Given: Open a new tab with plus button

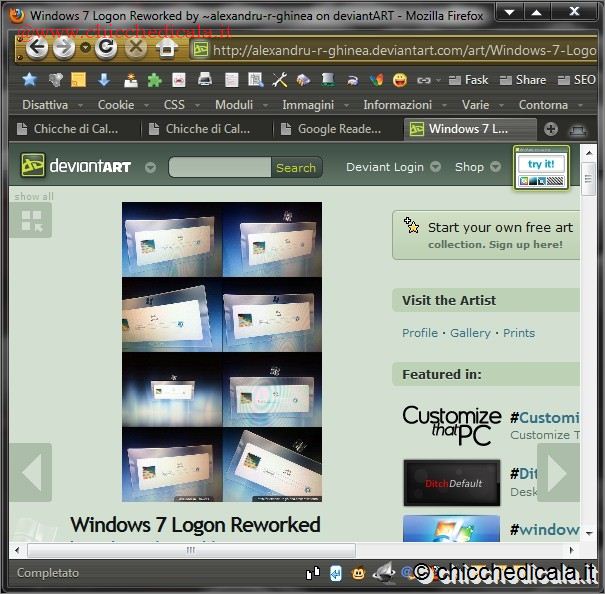Looking at the screenshot, I should [x=550, y=129].
